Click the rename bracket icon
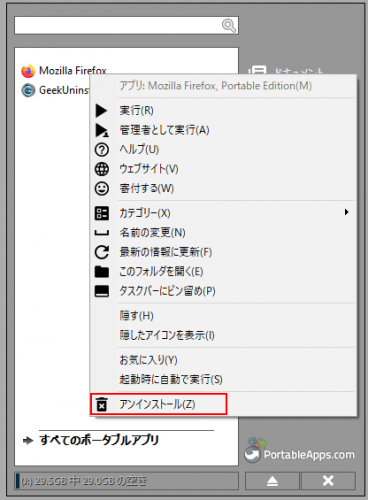Screen dimensions: 368x500 pos(102,233)
